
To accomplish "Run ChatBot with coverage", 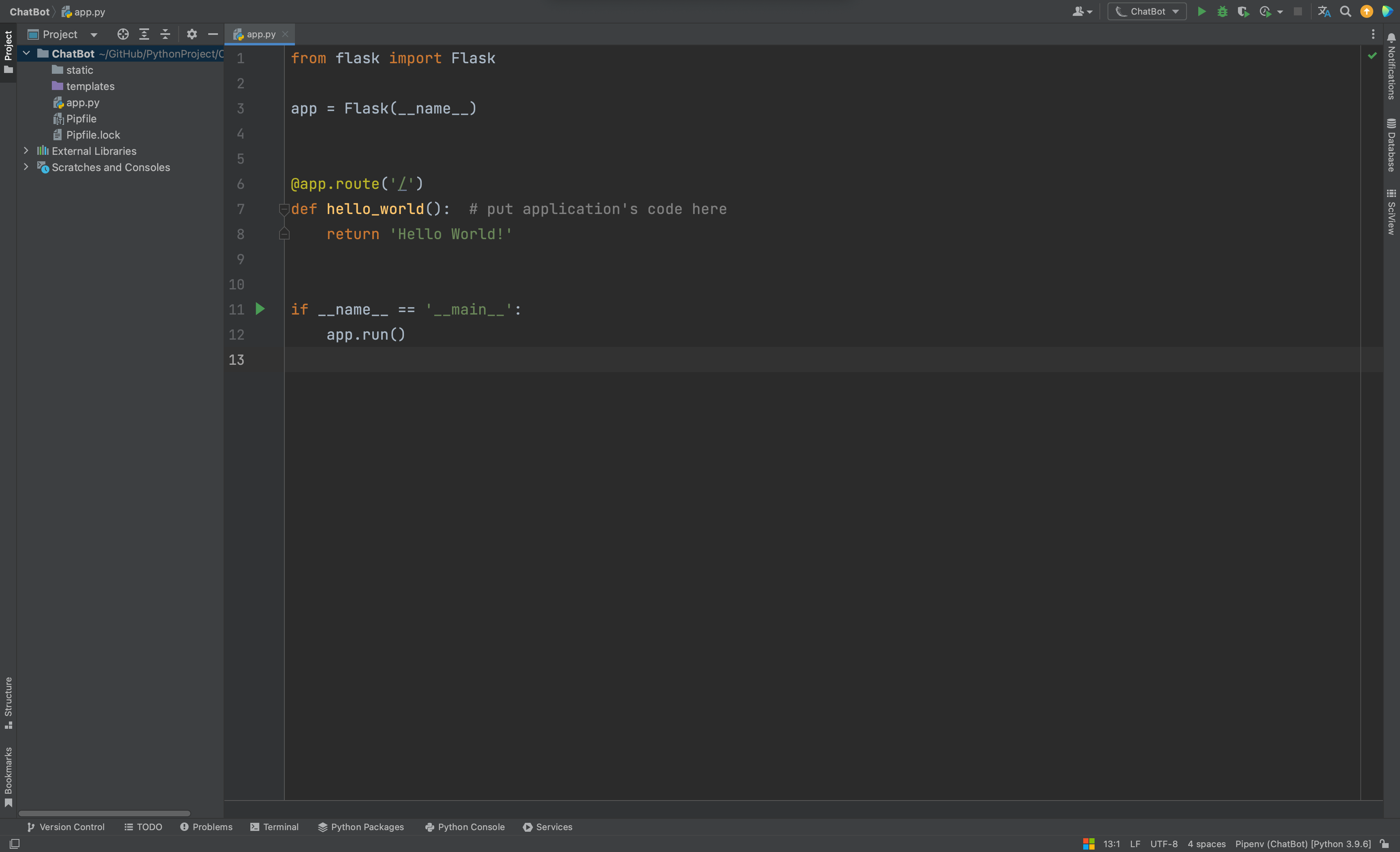I will 1243,11.
